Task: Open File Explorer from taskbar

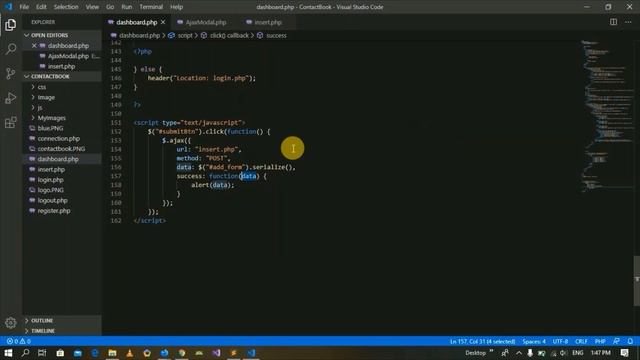Action: pyautogui.click(x=112, y=353)
